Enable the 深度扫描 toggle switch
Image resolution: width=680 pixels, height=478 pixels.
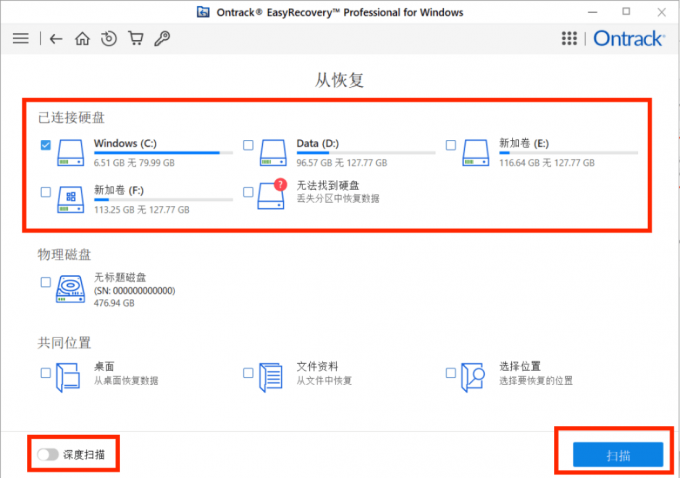48,455
